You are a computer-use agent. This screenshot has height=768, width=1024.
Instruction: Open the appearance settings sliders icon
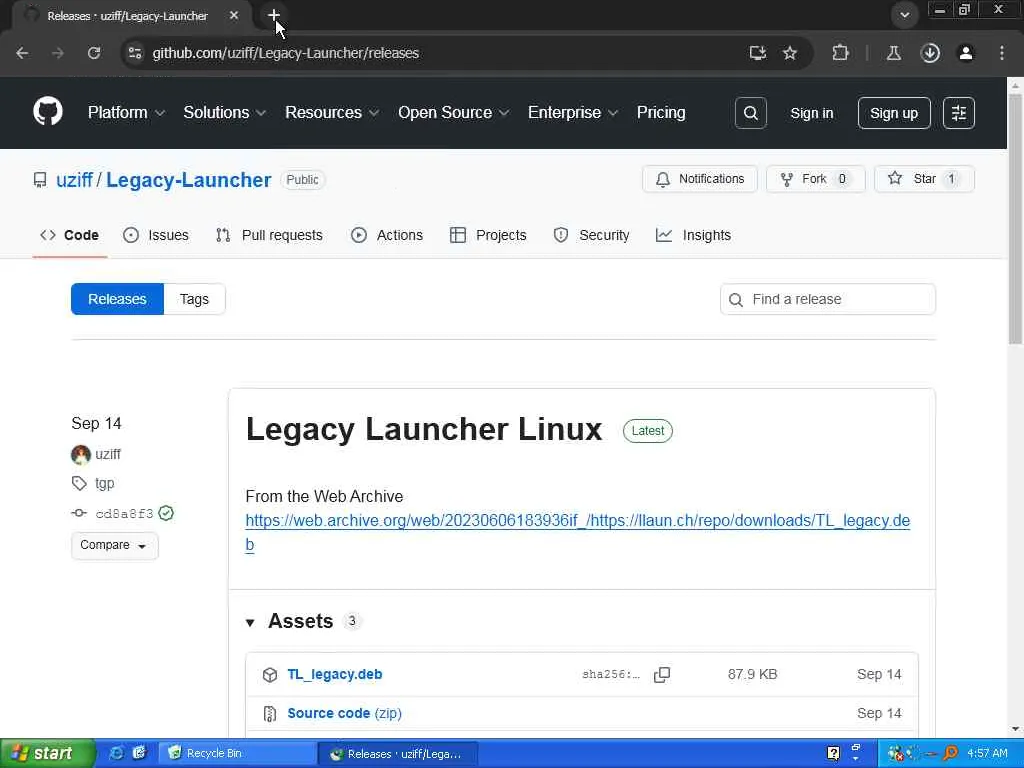[x=959, y=113]
